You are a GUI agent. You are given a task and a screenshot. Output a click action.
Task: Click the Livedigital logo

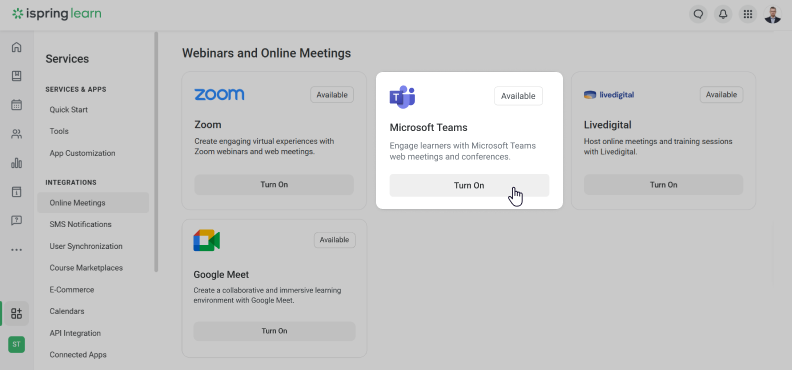(x=609, y=94)
